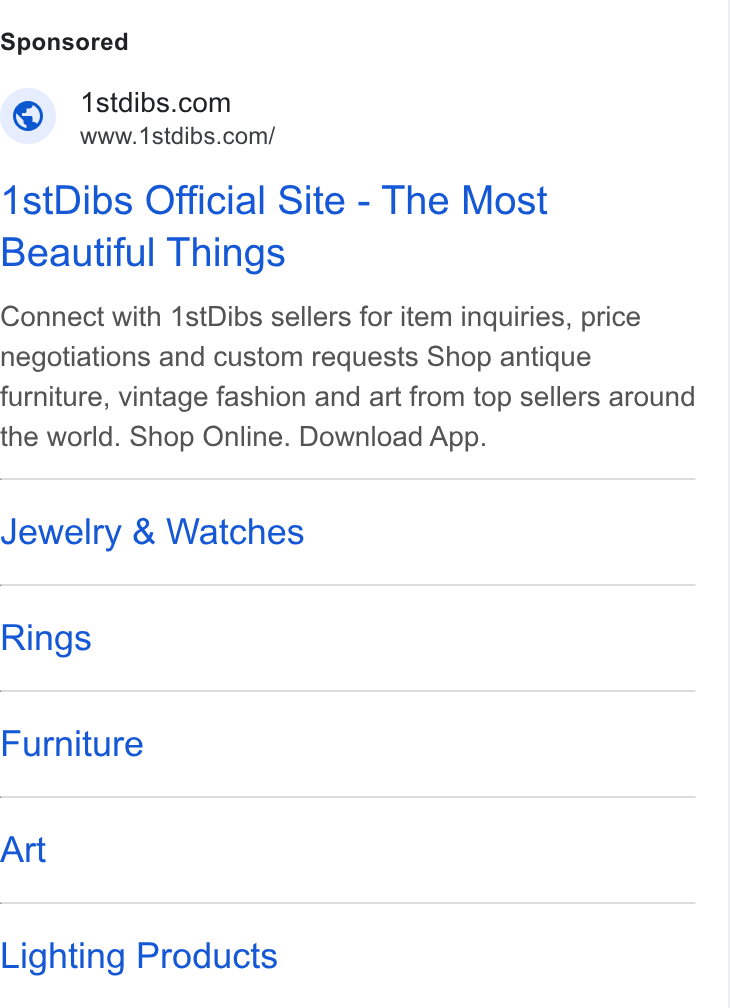Click the word Products in Lighting sitelink

click(x=207, y=957)
